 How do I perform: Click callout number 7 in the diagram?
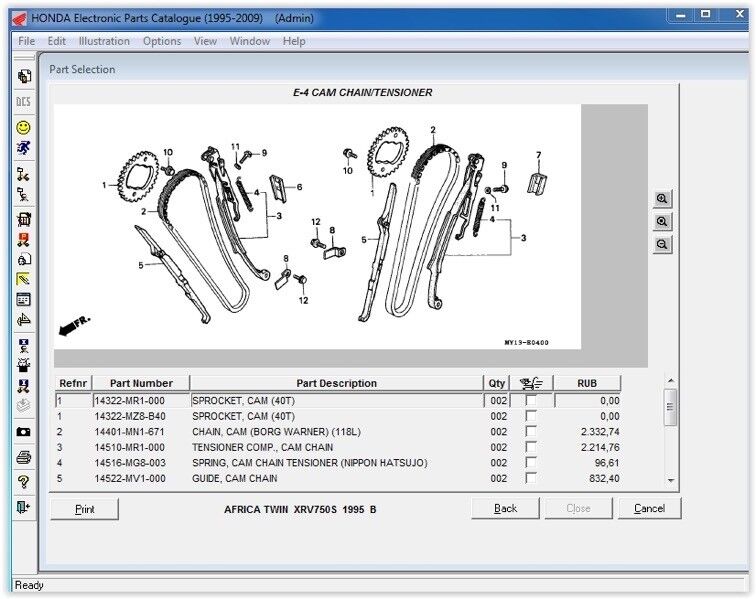[539, 155]
